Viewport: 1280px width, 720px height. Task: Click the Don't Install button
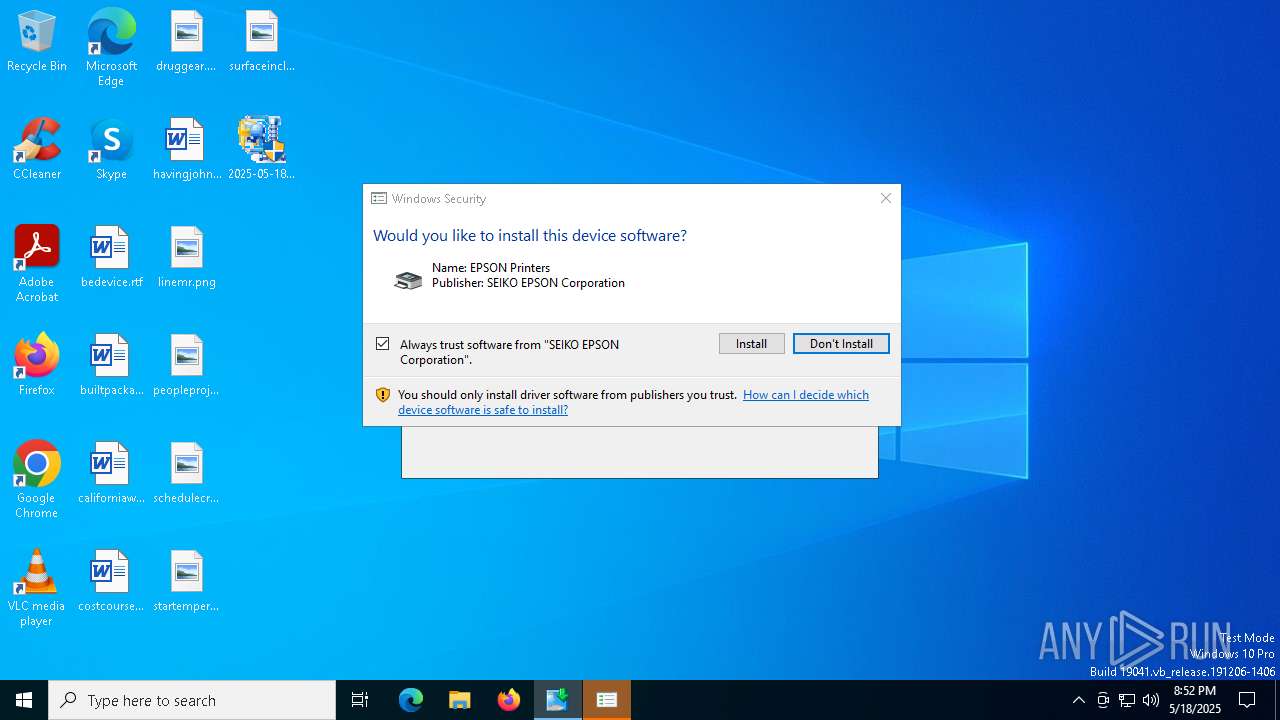point(841,343)
